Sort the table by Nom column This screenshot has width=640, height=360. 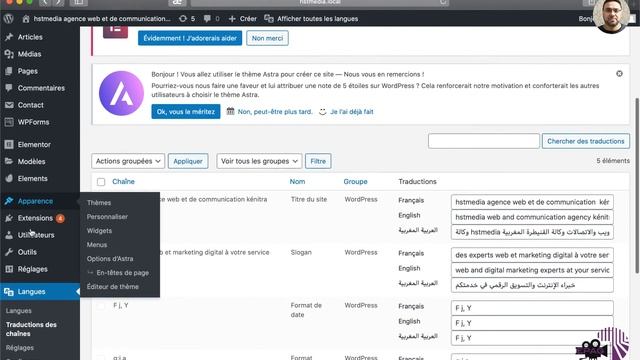(297, 182)
